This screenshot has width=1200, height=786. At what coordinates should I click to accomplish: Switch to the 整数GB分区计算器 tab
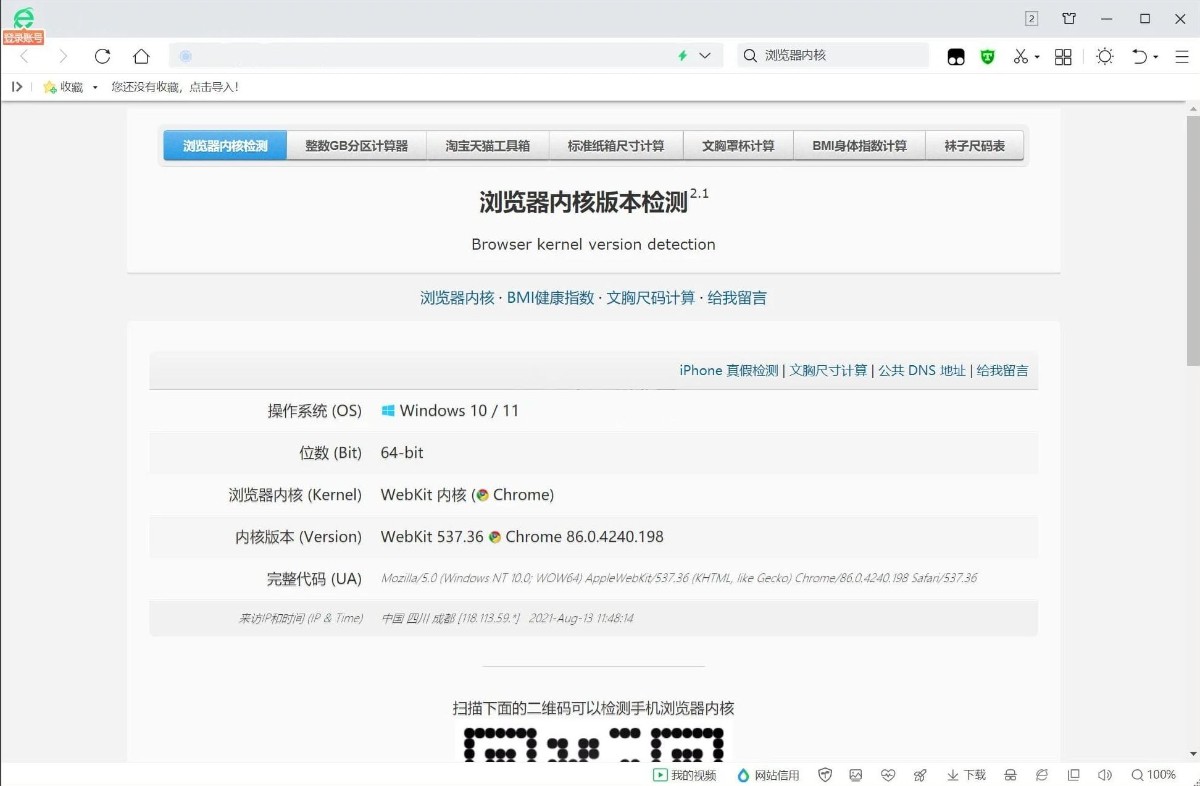[356, 146]
